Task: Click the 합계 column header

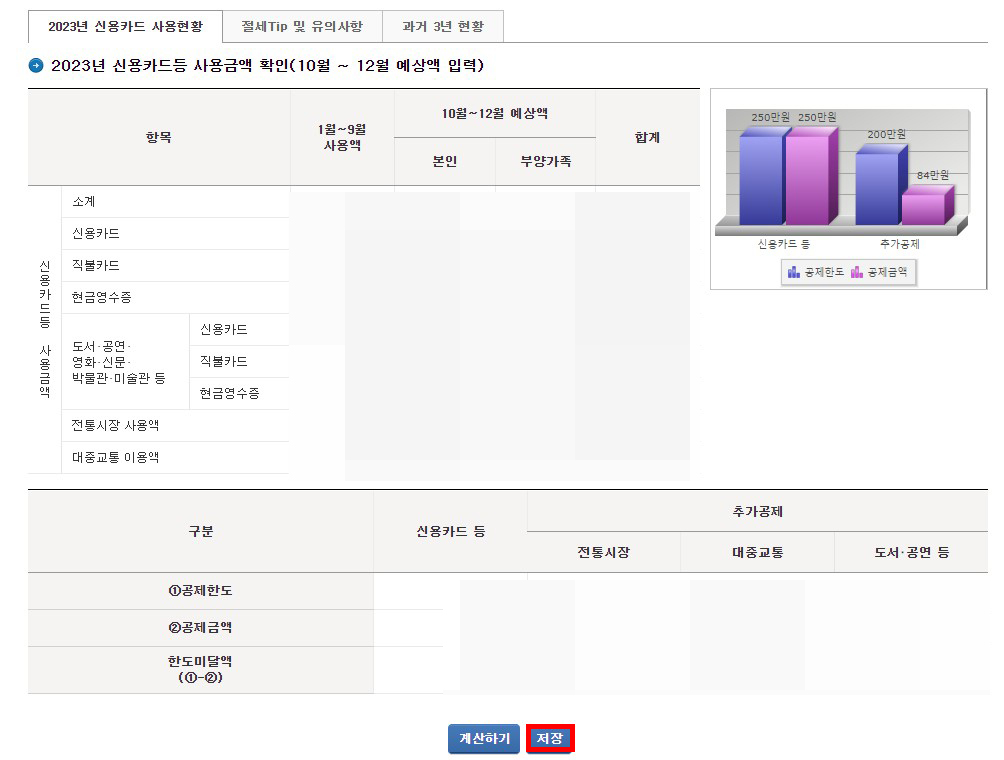Action: [647, 138]
